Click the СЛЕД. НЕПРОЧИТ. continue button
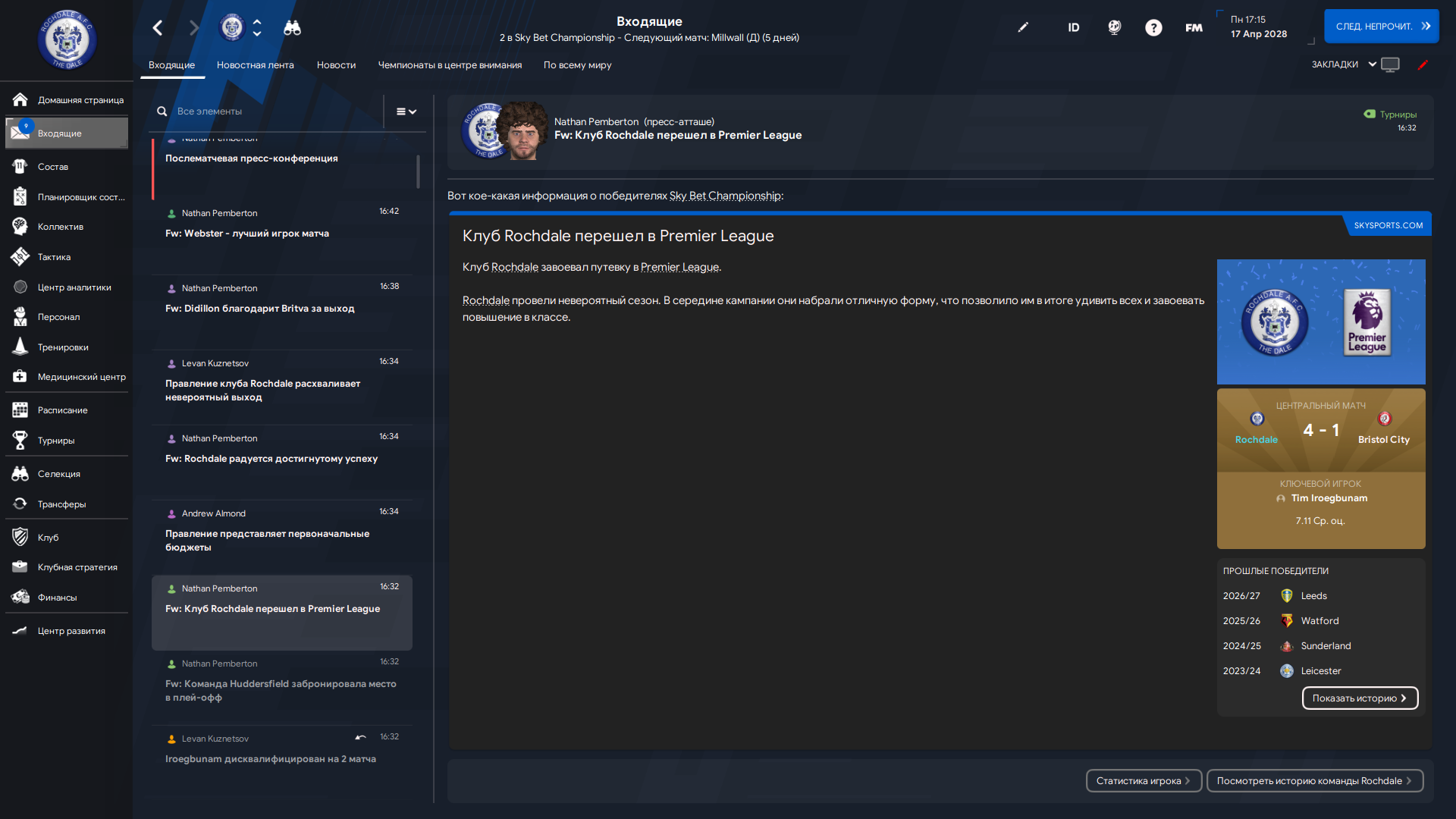This screenshot has width=1456, height=819. point(1381,27)
